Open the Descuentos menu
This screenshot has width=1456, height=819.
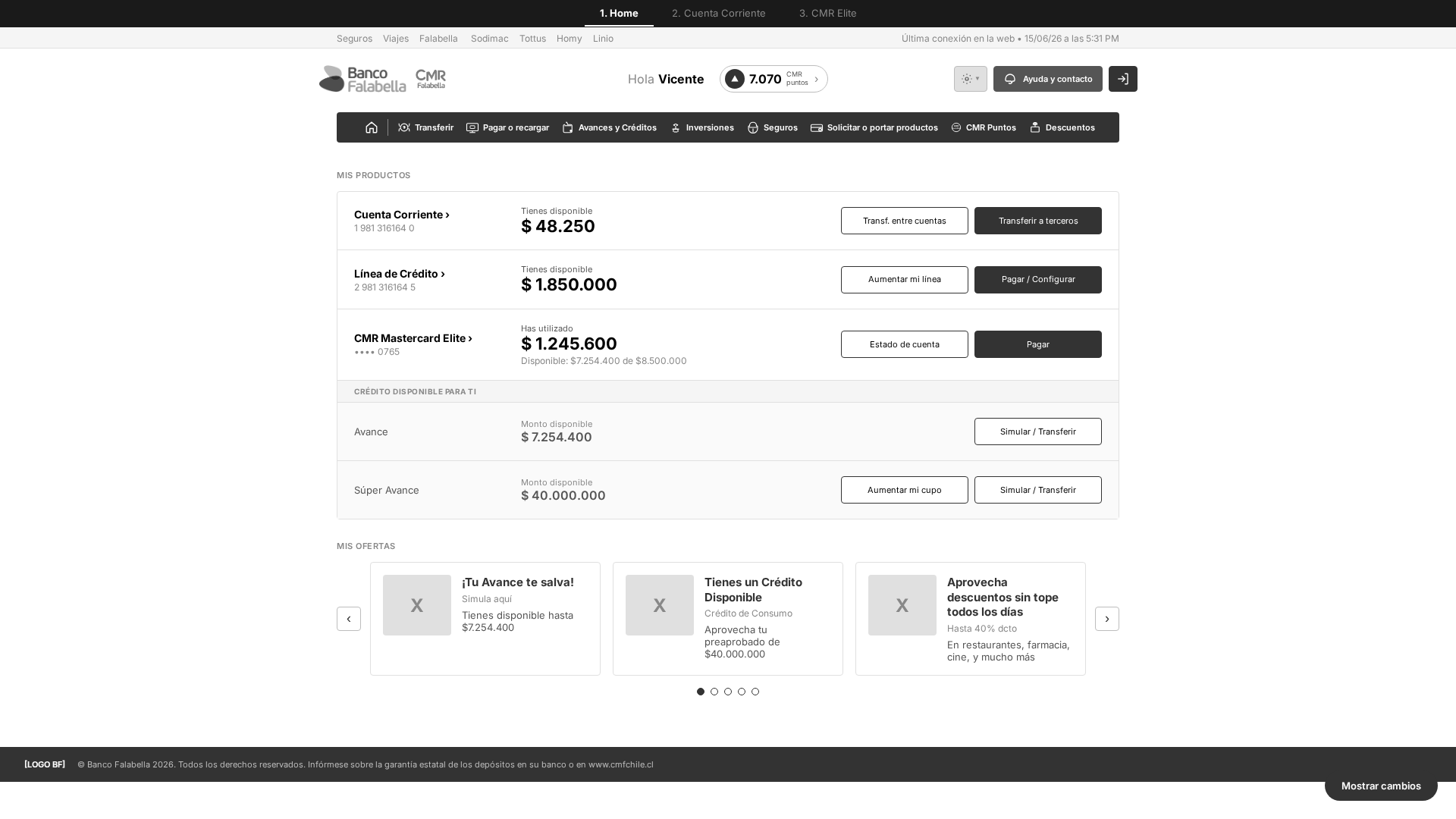(1062, 127)
